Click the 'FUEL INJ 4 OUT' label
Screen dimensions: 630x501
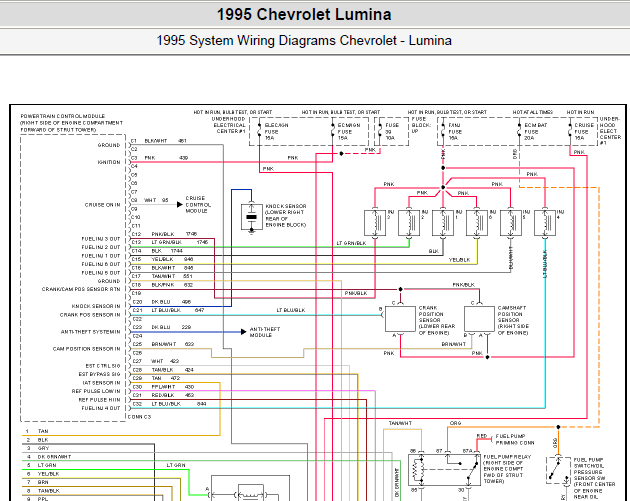(x=101, y=408)
